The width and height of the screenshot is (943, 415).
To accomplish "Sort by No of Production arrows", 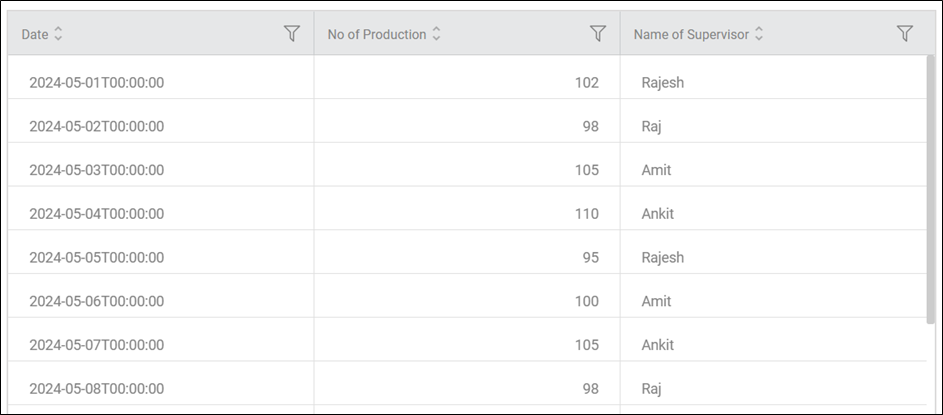I will click(x=436, y=34).
